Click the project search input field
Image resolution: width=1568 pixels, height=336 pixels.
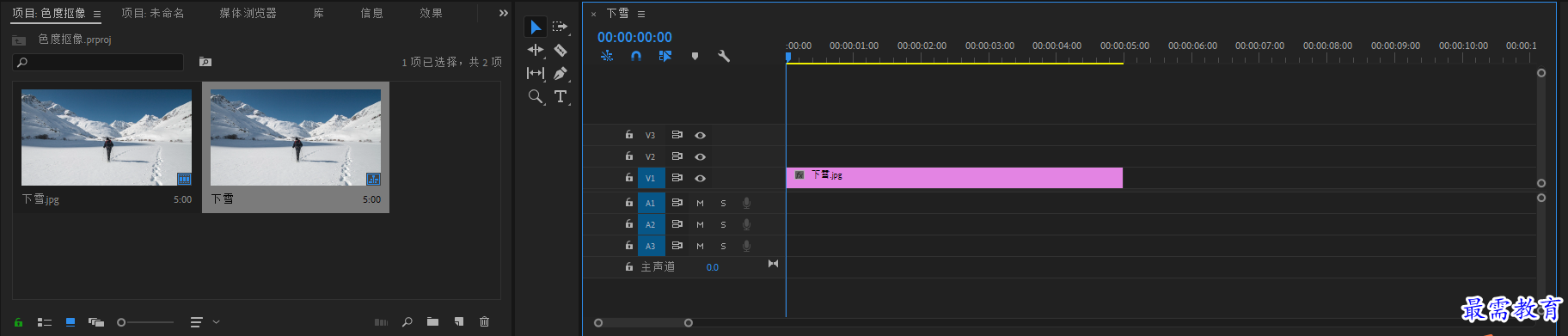[x=98, y=62]
